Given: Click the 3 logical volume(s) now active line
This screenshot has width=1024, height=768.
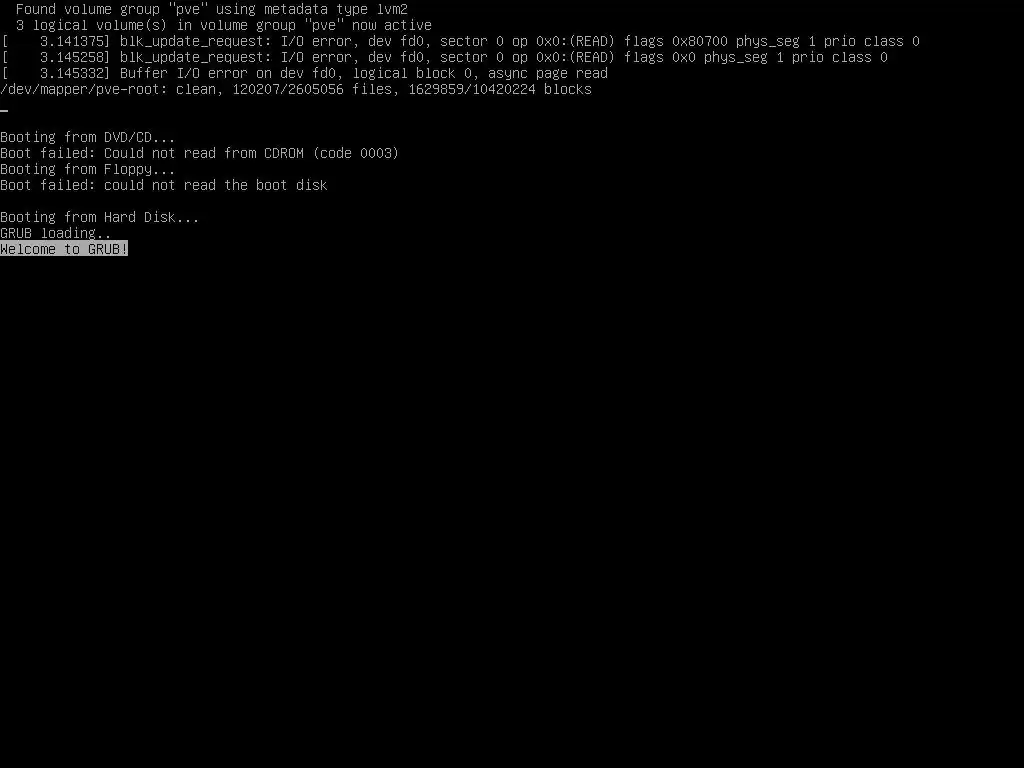Looking at the screenshot, I should tap(223, 25).
